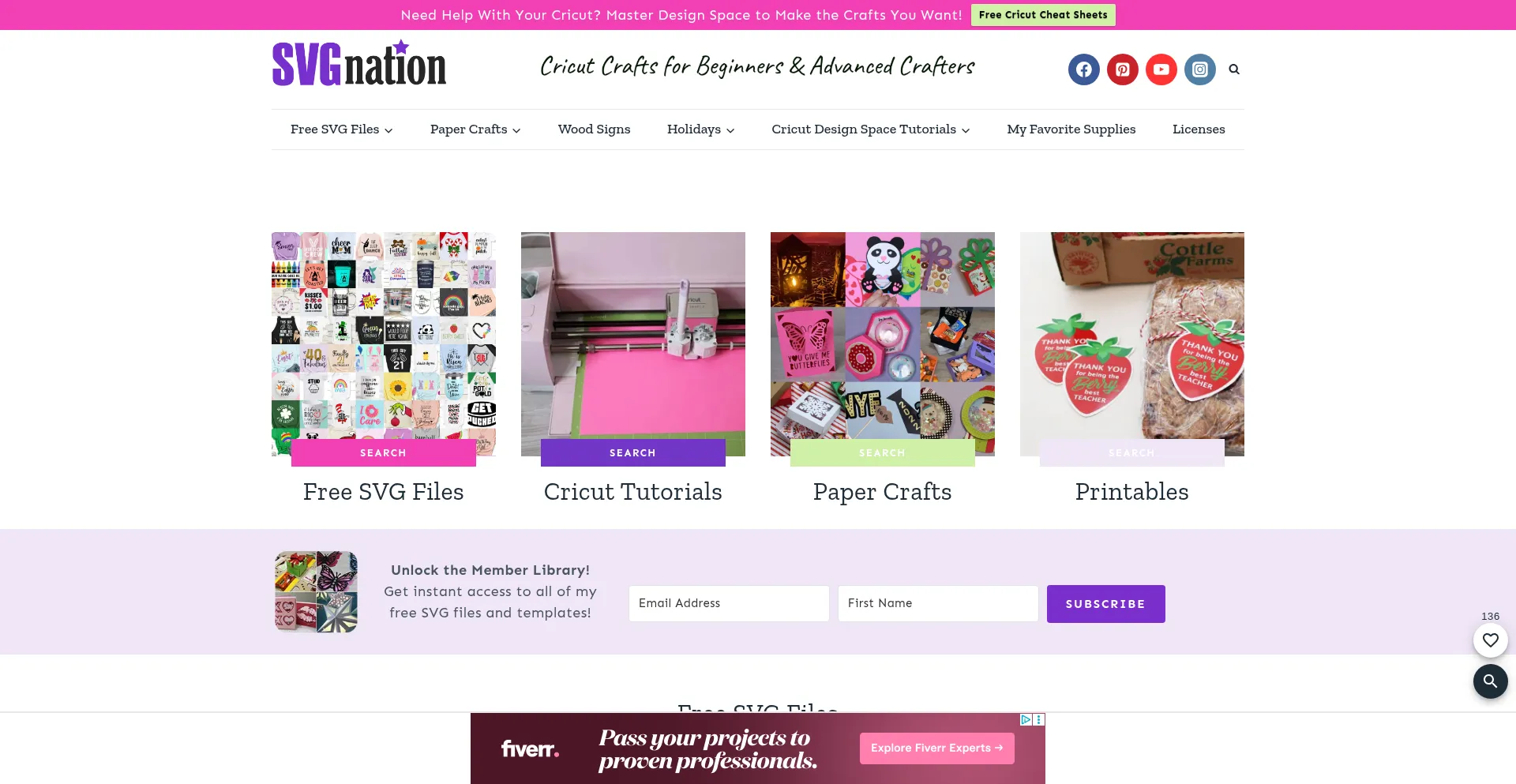Viewport: 1516px width, 784px height.
Task: Click the heart favorite button
Action: coord(1490,640)
